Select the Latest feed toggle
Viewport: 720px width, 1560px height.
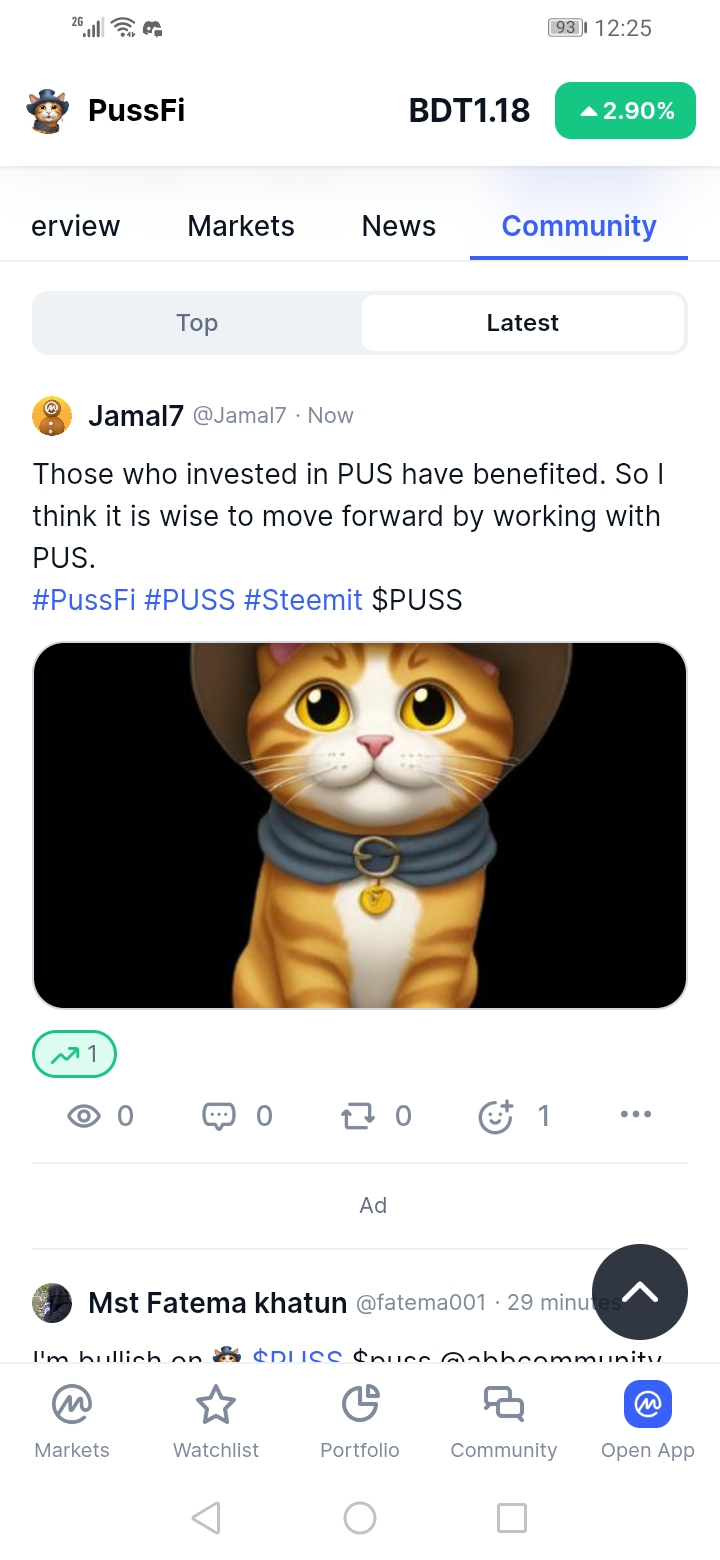click(522, 323)
